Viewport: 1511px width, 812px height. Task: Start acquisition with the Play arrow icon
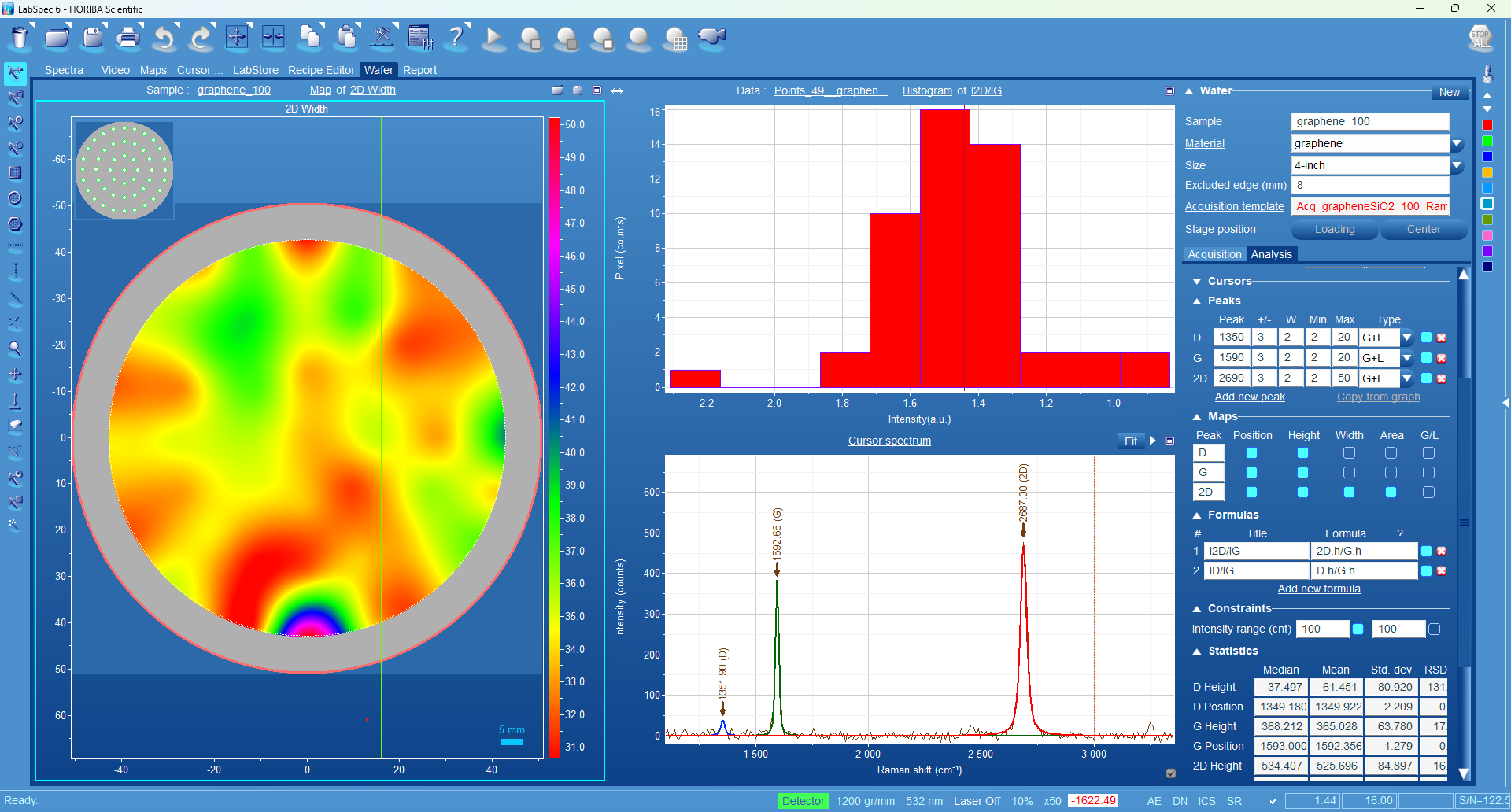coord(493,38)
